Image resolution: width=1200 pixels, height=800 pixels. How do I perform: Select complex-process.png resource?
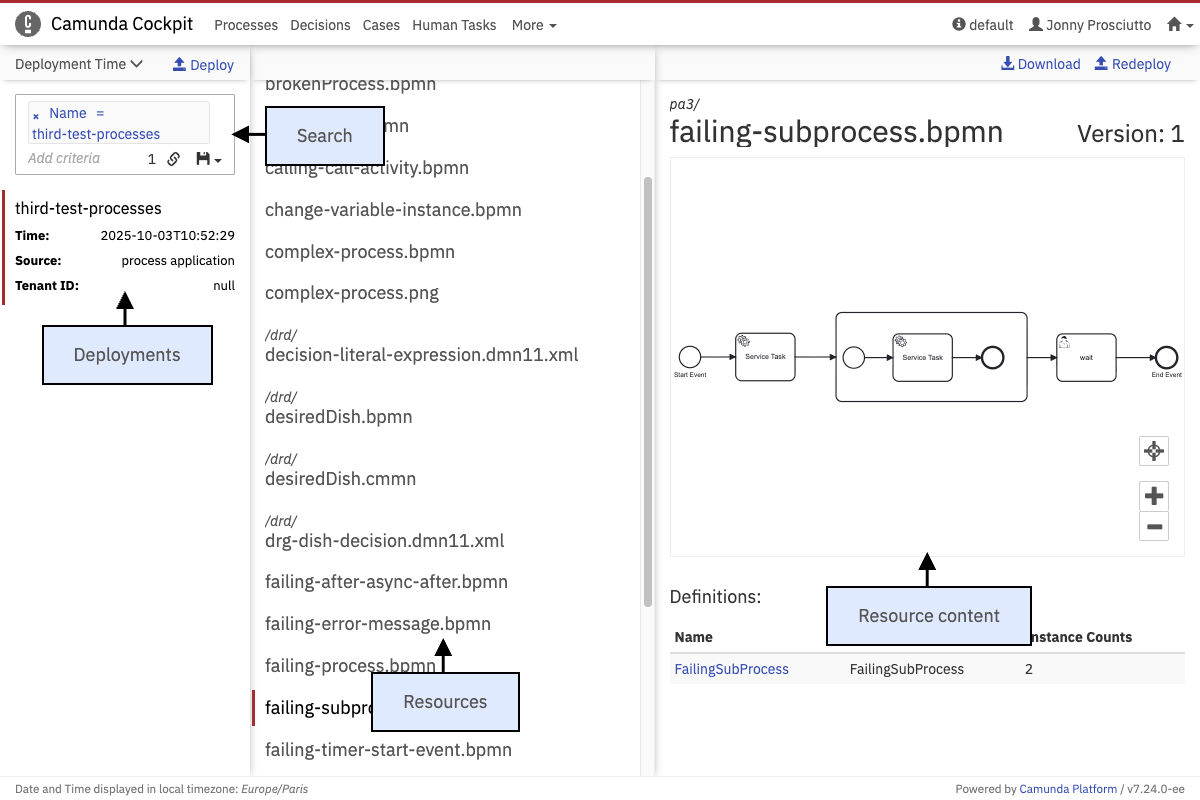[352, 293]
